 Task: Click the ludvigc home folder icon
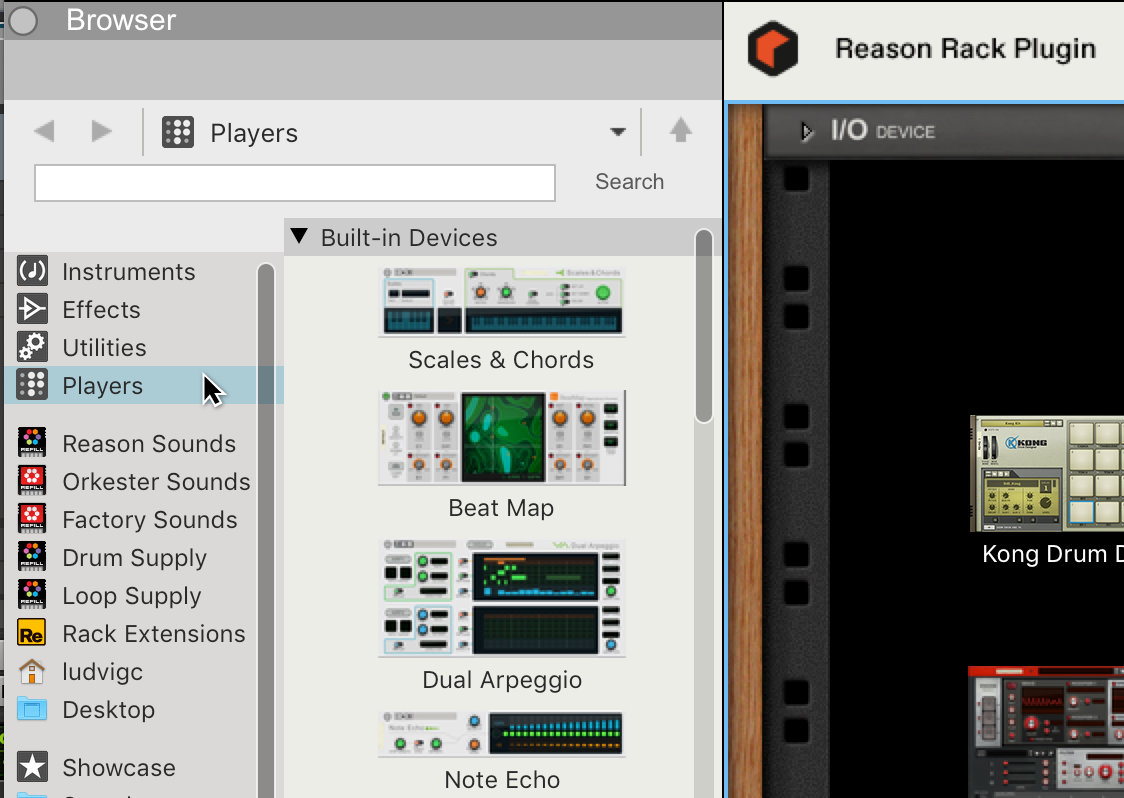[x=32, y=671]
